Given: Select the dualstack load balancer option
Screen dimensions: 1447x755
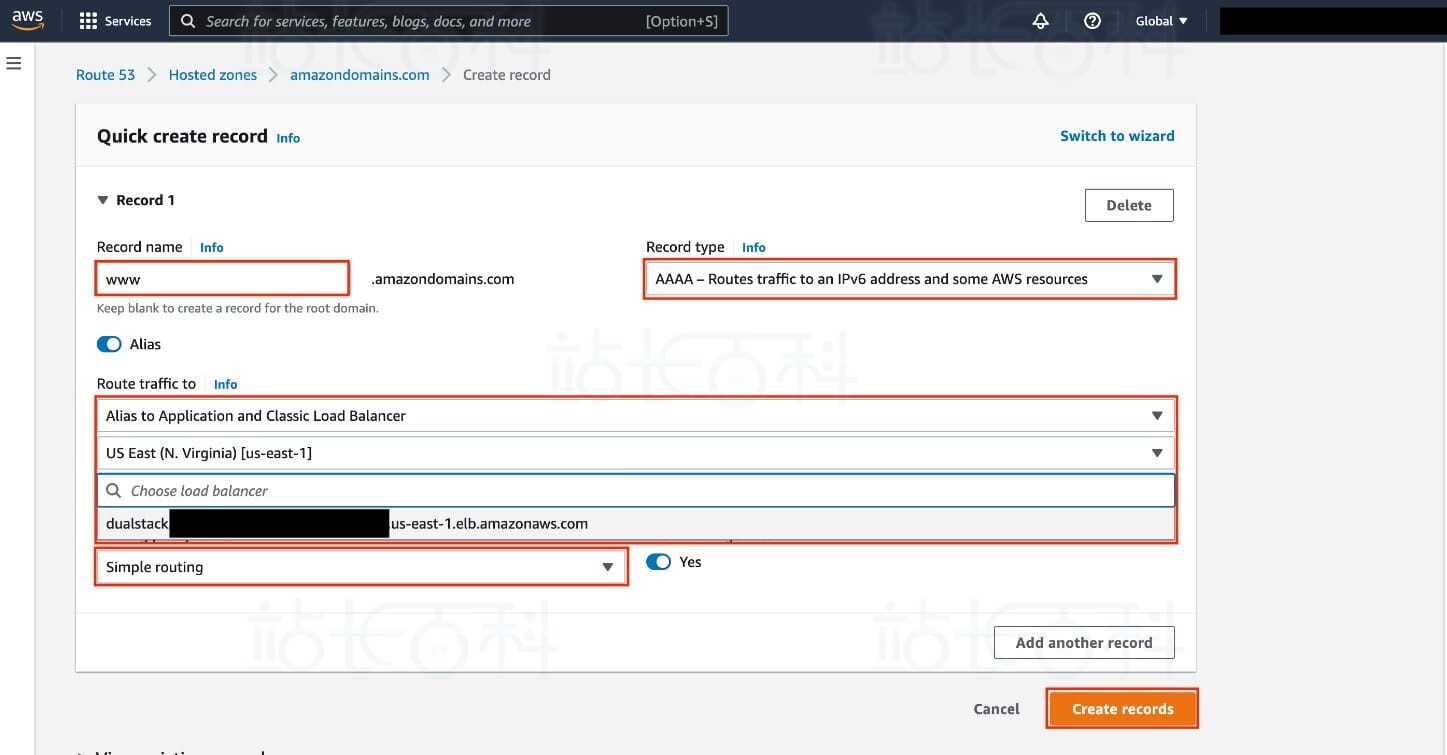Looking at the screenshot, I should [x=636, y=524].
